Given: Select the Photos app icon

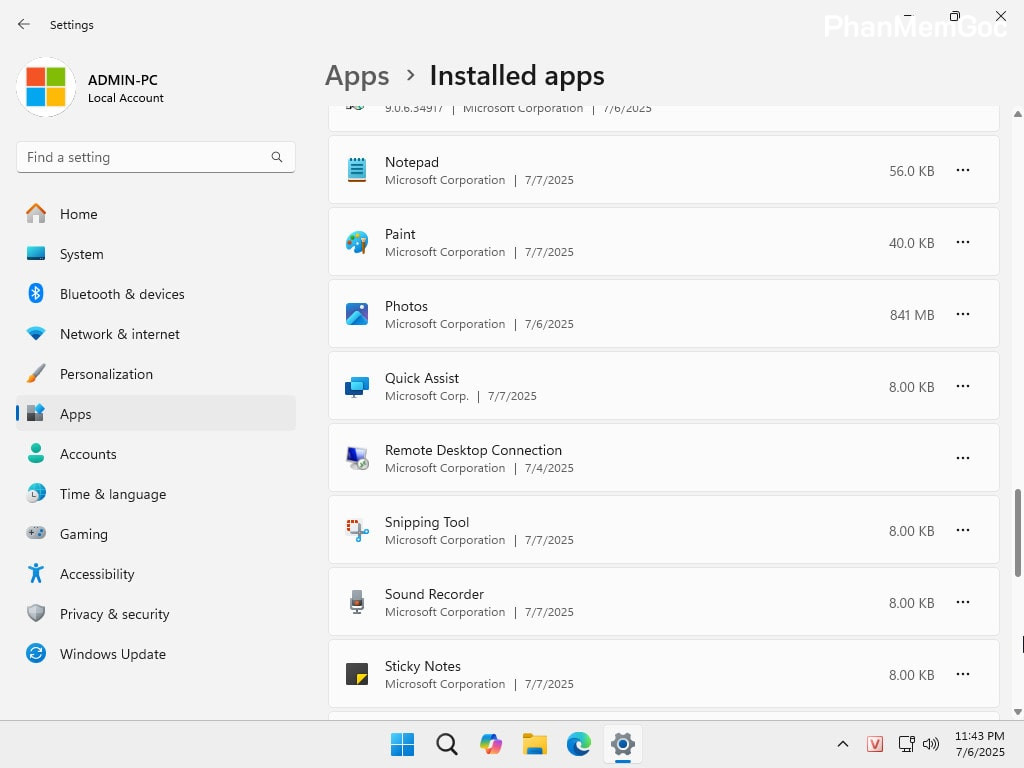Looking at the screenshot, I should tap(357, 314).
